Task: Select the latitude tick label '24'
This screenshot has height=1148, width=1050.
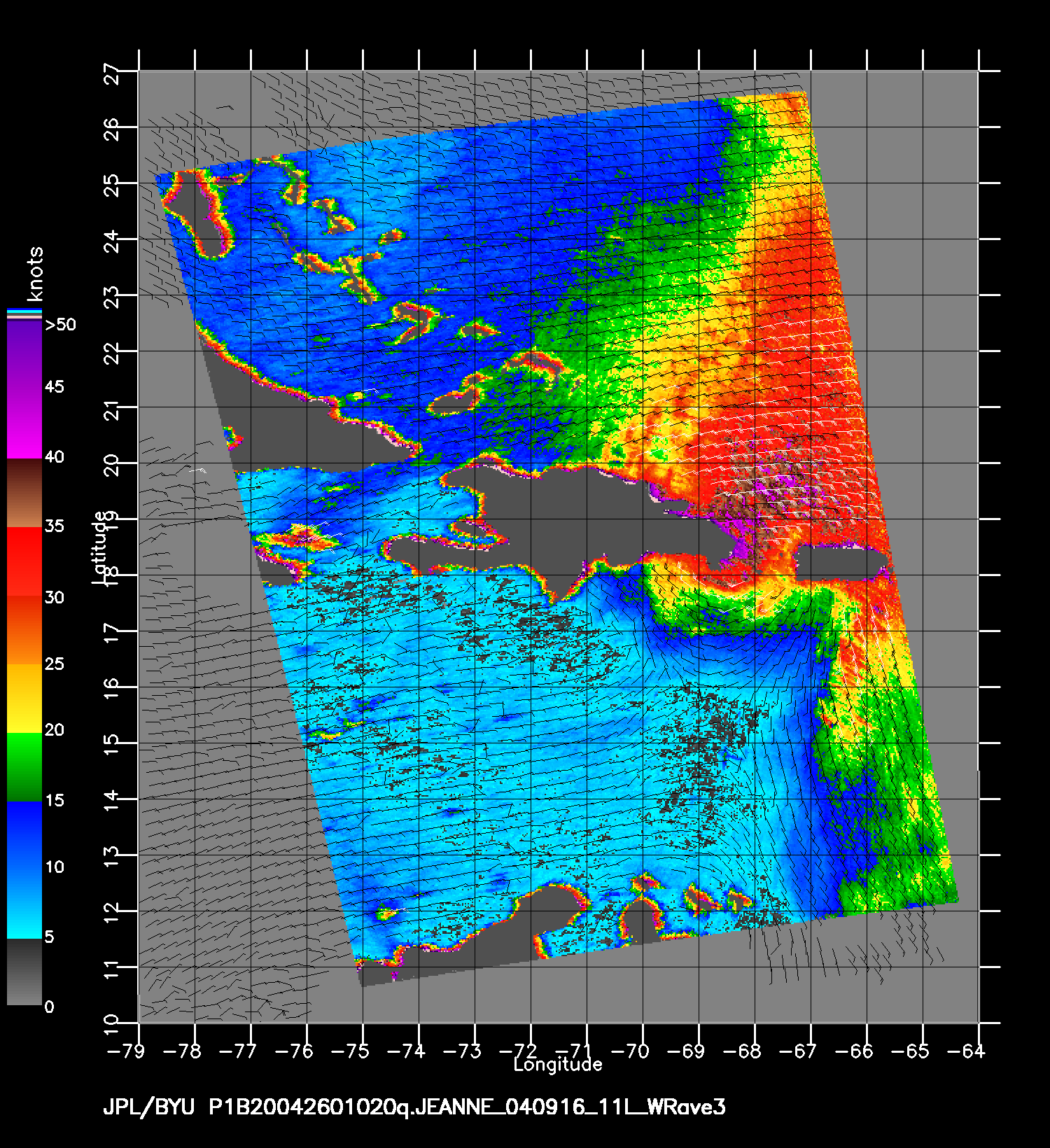Action: 111,241
